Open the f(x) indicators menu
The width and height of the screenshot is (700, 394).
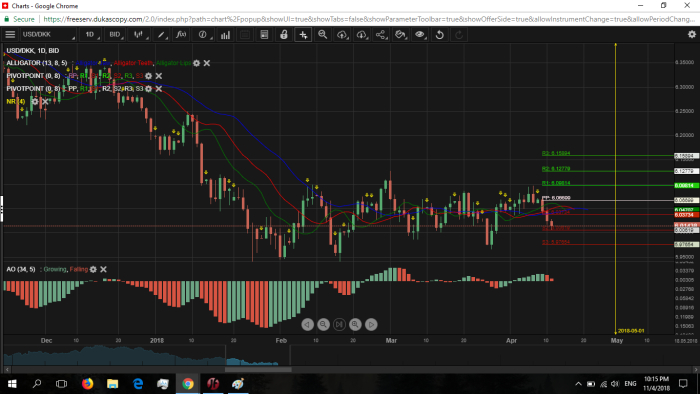click(181, 34)
